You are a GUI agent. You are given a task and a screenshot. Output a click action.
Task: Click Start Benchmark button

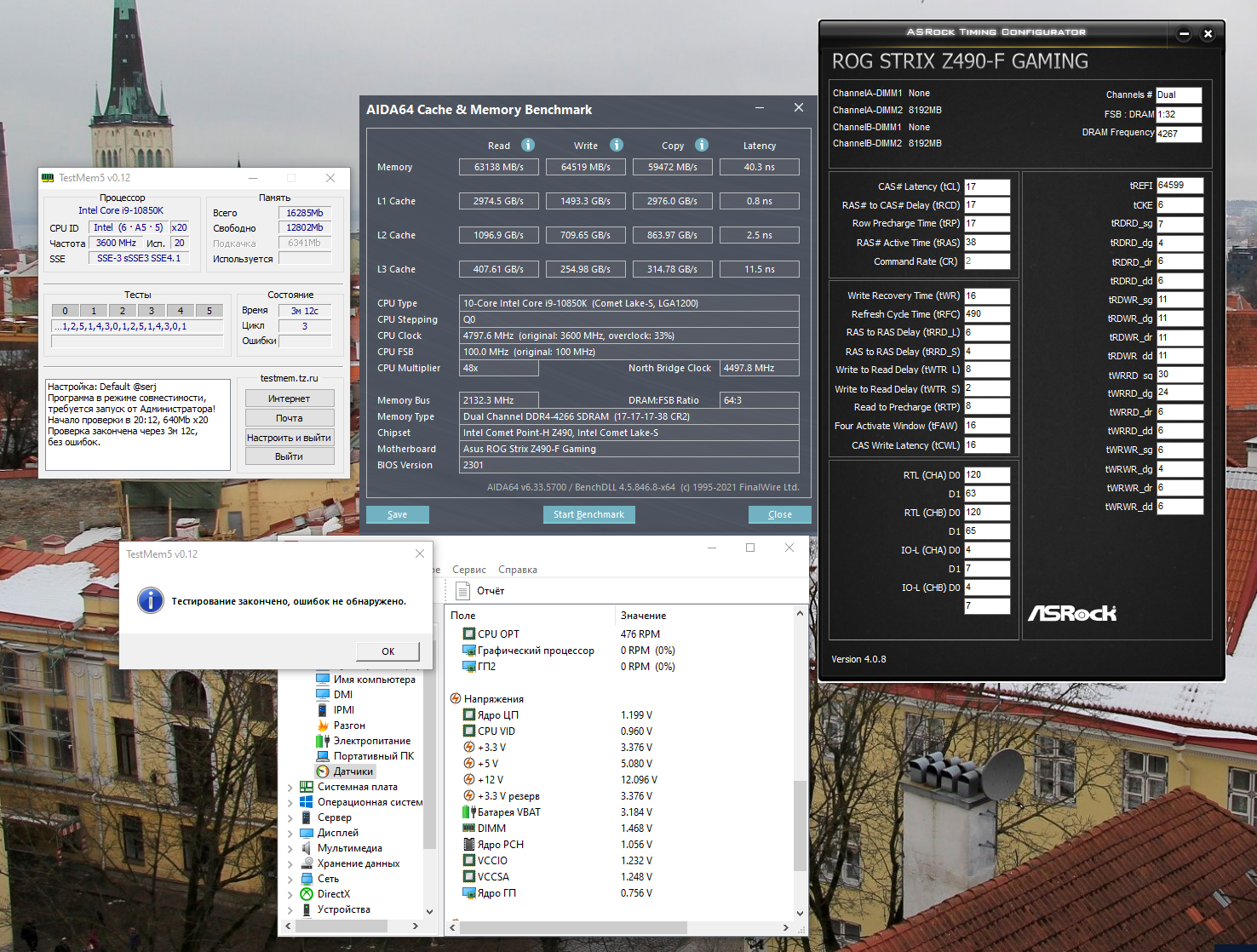pyautogui.click(x=589, y=514)
